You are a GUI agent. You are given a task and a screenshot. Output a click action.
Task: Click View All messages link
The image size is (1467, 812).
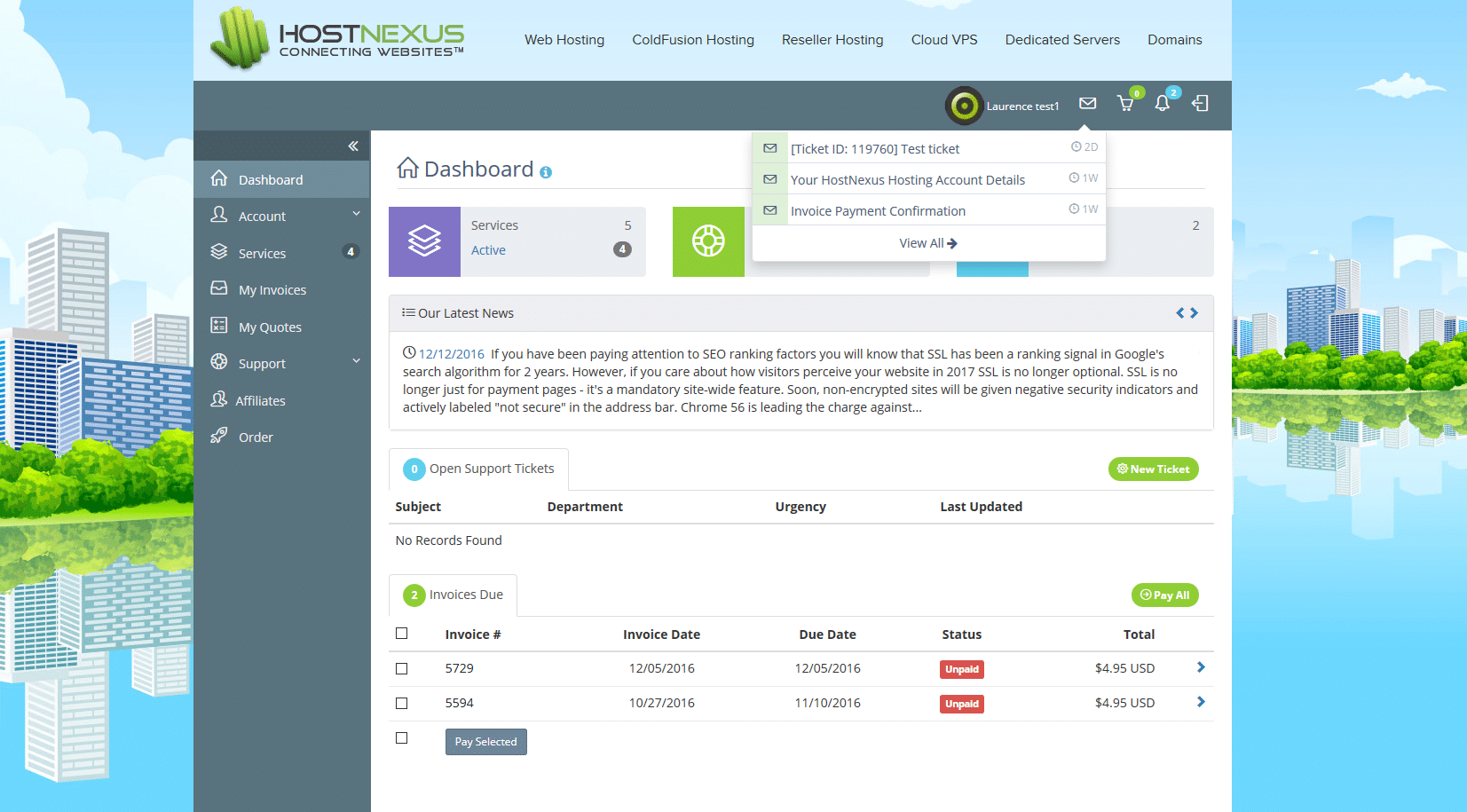[x=927, y=243]
